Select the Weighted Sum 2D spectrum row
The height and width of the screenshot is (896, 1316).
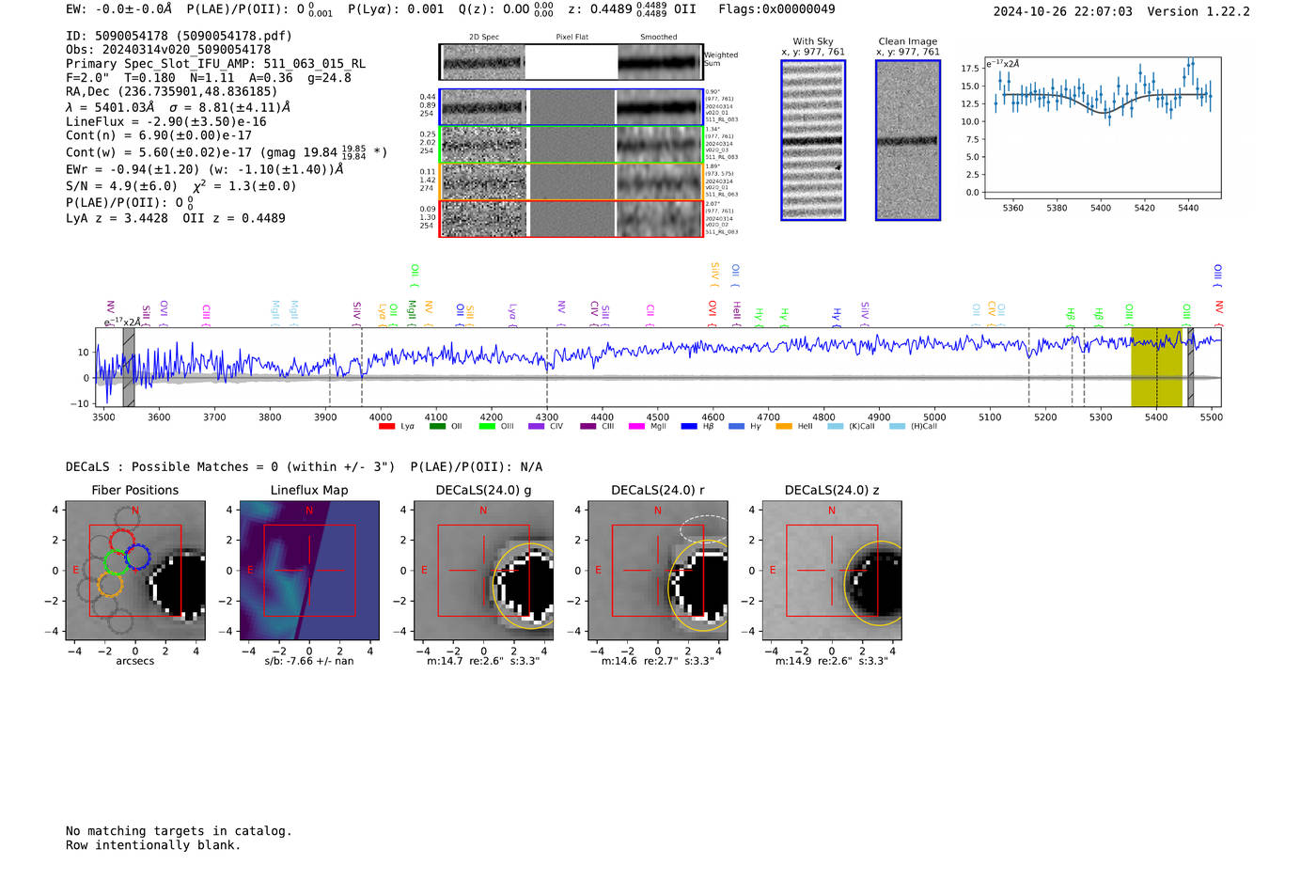[x=571, y=62]
